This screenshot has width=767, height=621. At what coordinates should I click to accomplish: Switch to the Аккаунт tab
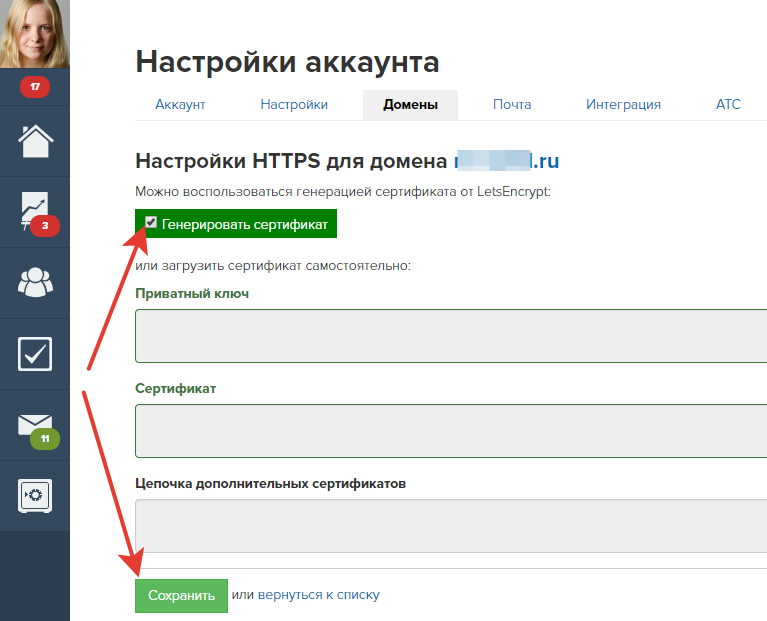click(180, 105)
